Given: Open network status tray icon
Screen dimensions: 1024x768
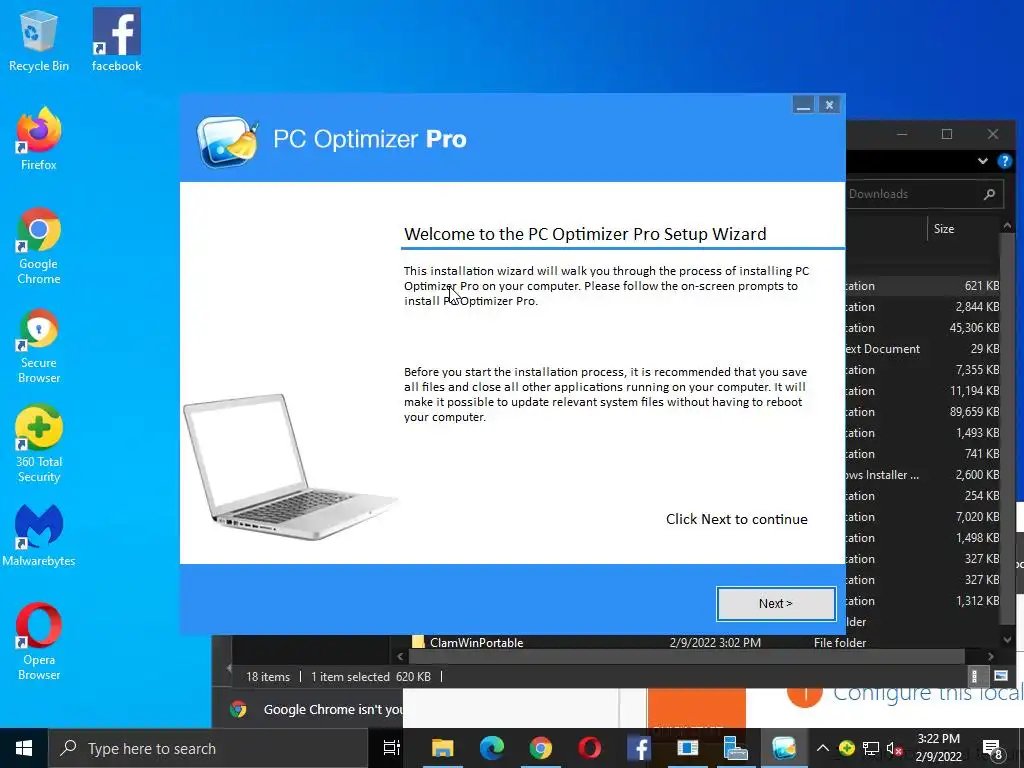Looking at the screenshot, I should 871,748.
